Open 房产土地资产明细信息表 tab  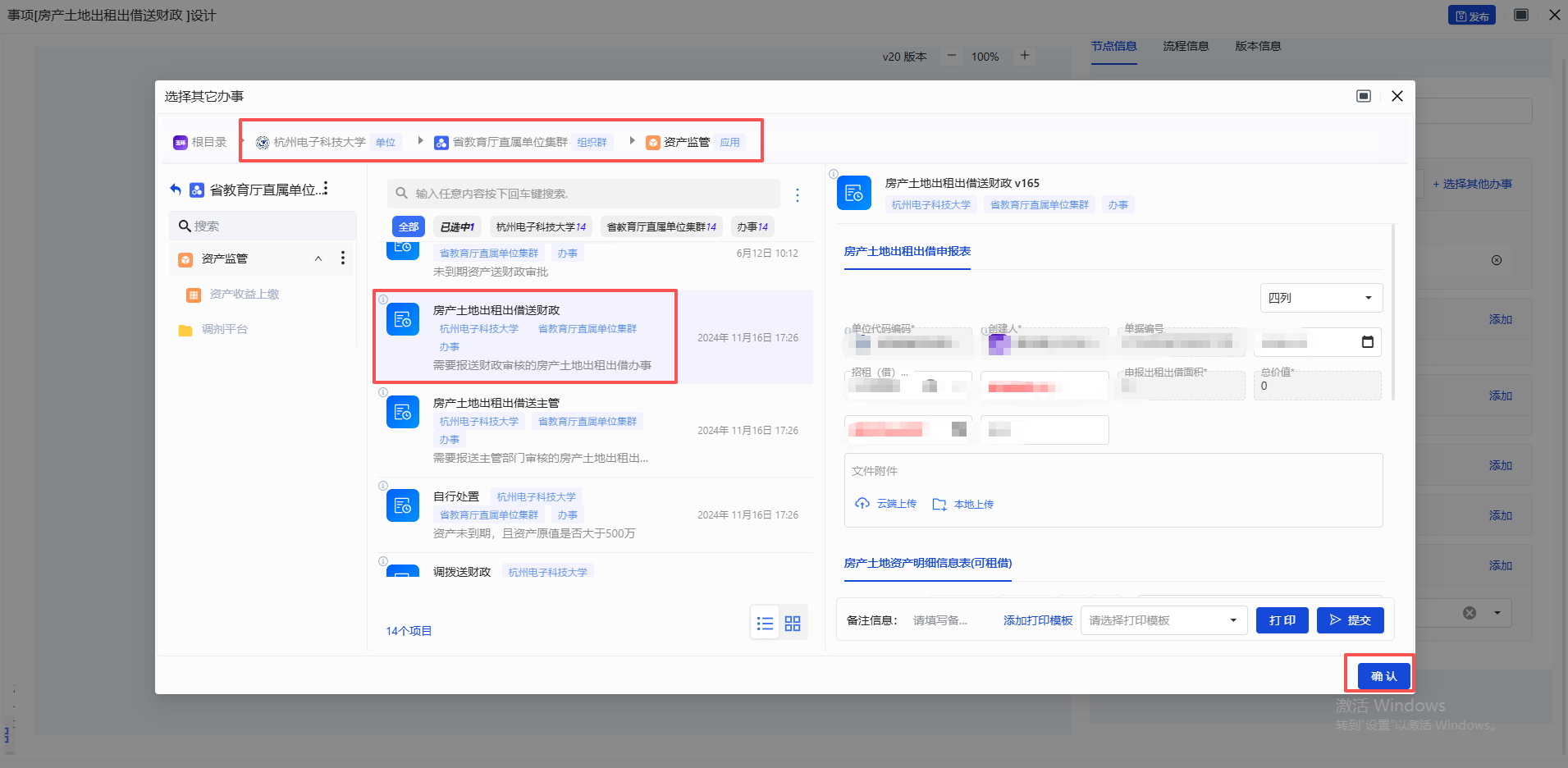[x=927, y=563]
